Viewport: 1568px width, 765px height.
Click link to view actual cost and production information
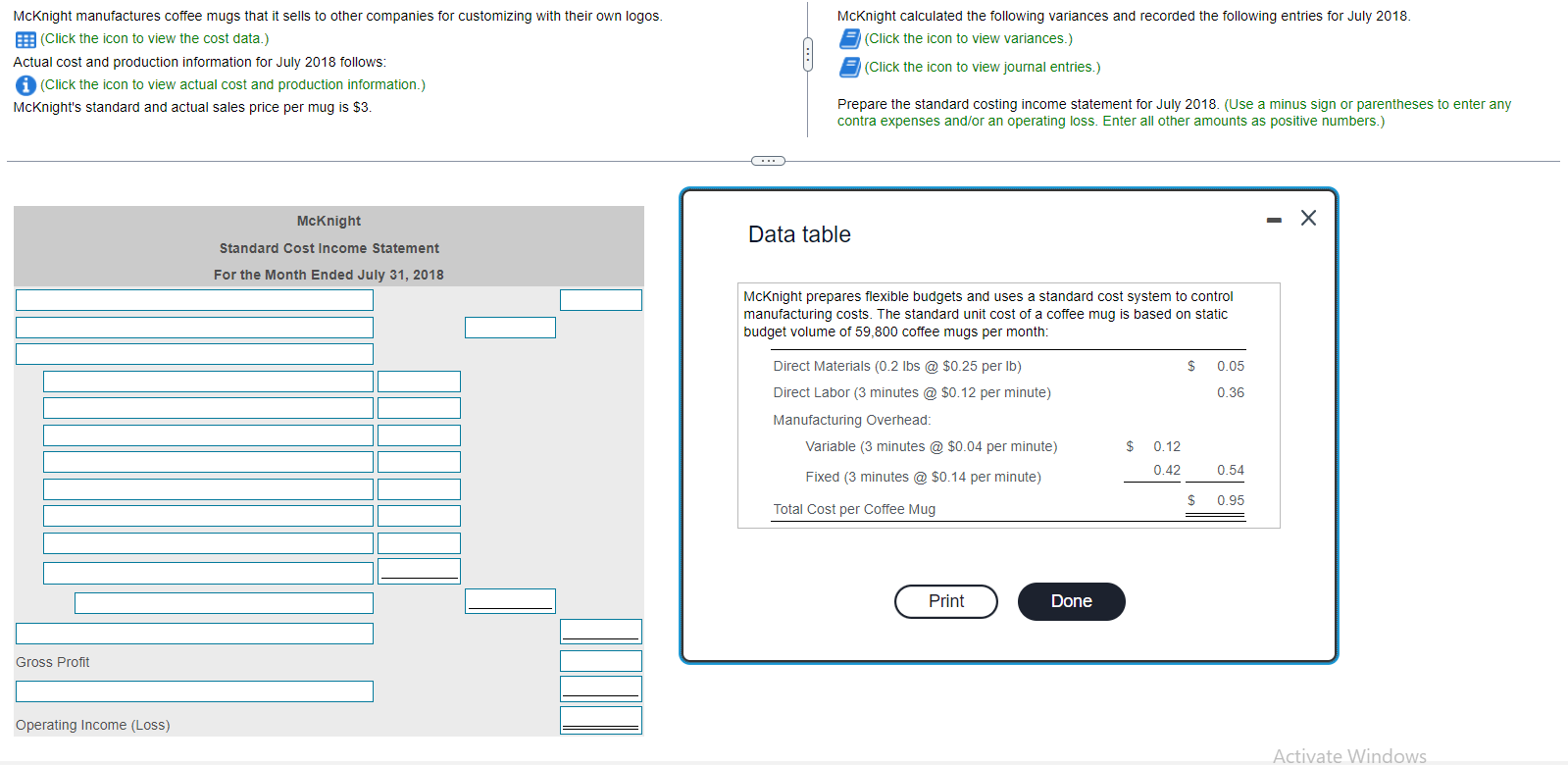click(233, 84)
